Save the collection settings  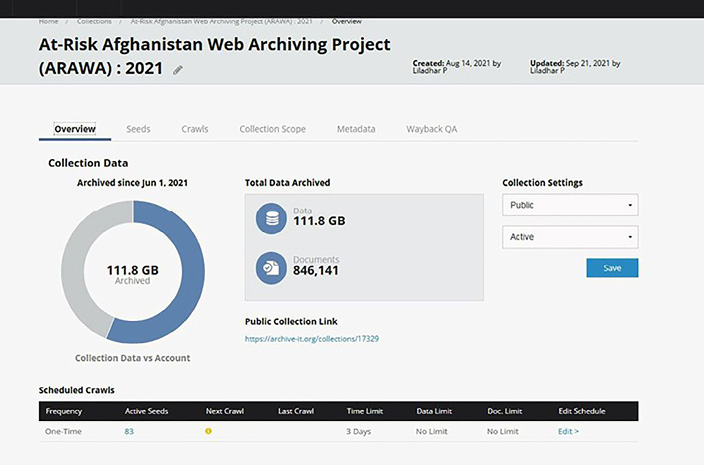pyautogui.click(x=612, y=268)
